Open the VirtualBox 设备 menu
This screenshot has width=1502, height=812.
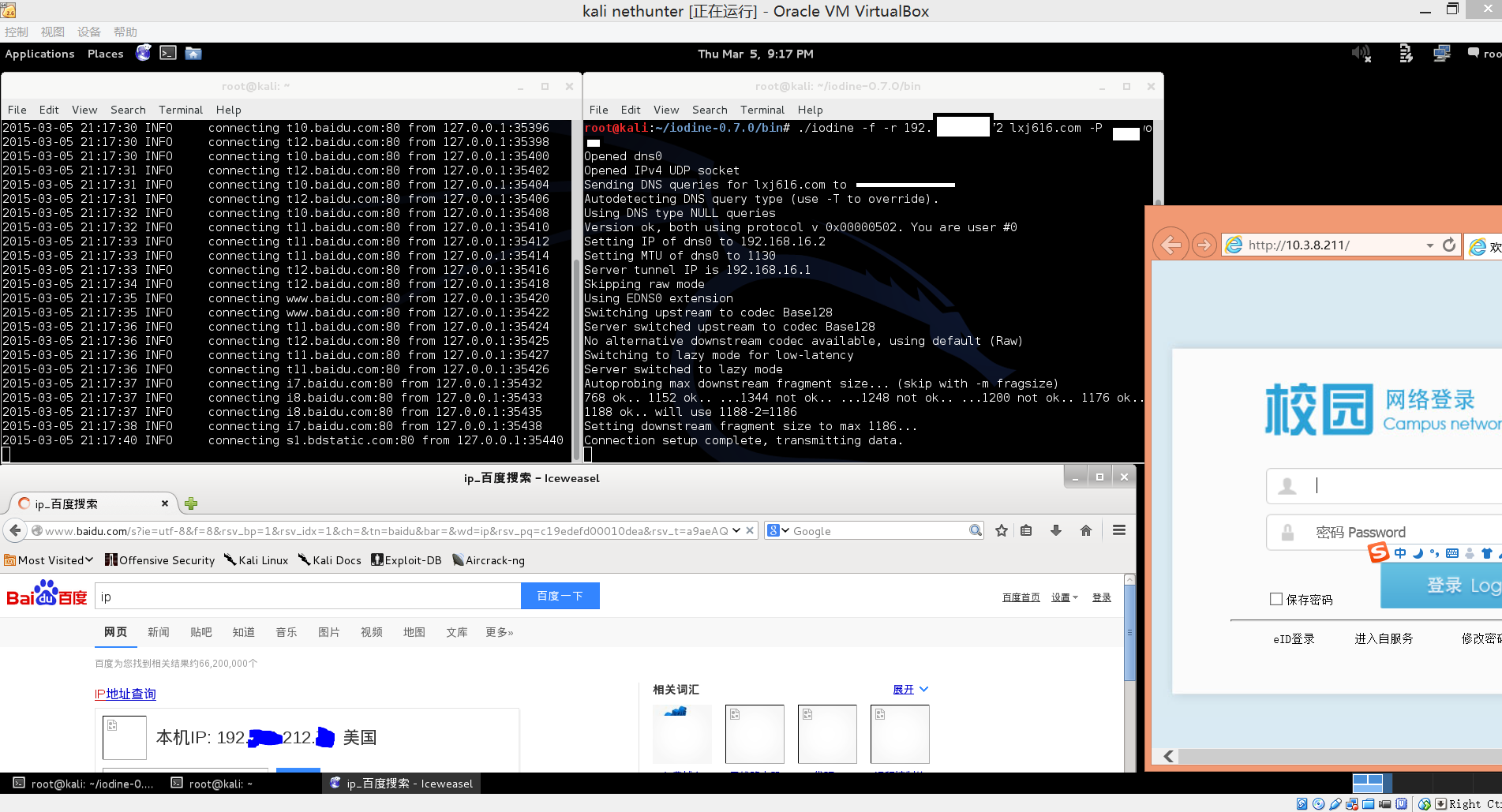[89, 32]
